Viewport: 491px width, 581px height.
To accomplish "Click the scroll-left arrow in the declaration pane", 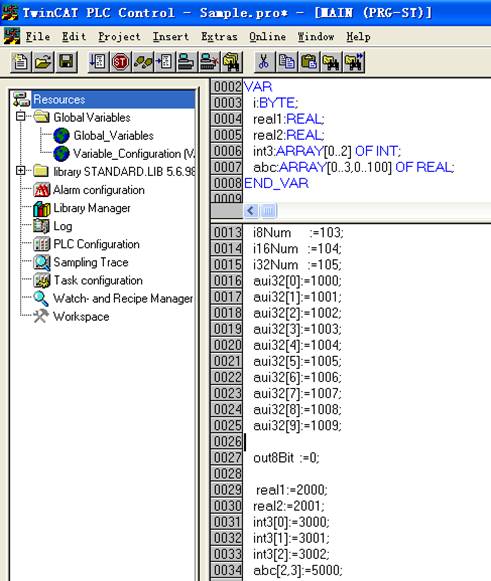I will 251,211.
